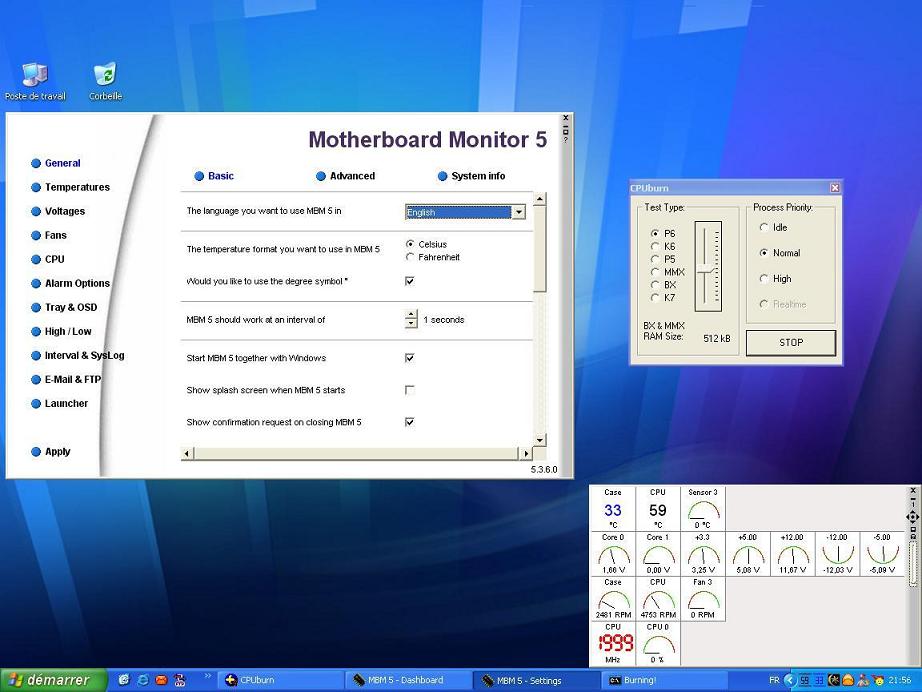Switch to the Basic tab
The width and height of the screenshot is (922, 692).
[x=214, y=176]
